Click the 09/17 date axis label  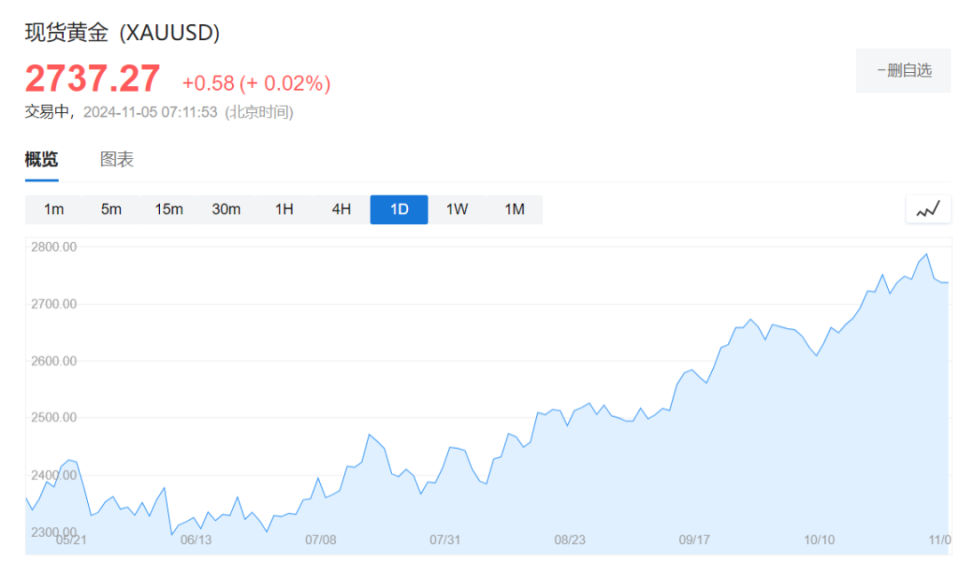[x=694, y=540]
